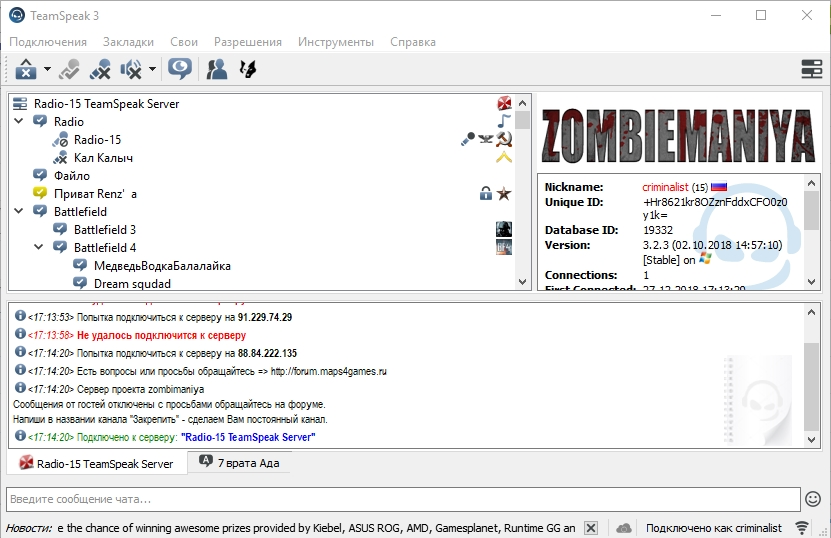Image resolution: width=831 pixels, height=538 pixels.
Task: Click the red server icon on server row
Action: (x=504, y=103)
